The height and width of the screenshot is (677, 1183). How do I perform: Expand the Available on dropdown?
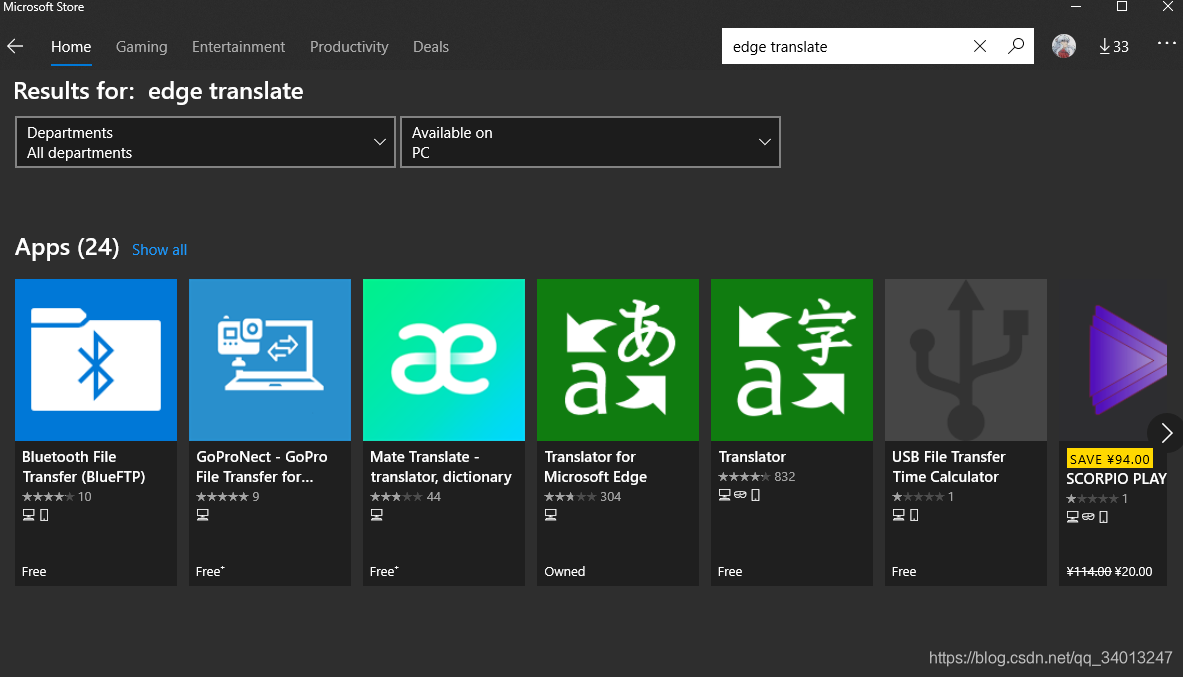[590, 142]
